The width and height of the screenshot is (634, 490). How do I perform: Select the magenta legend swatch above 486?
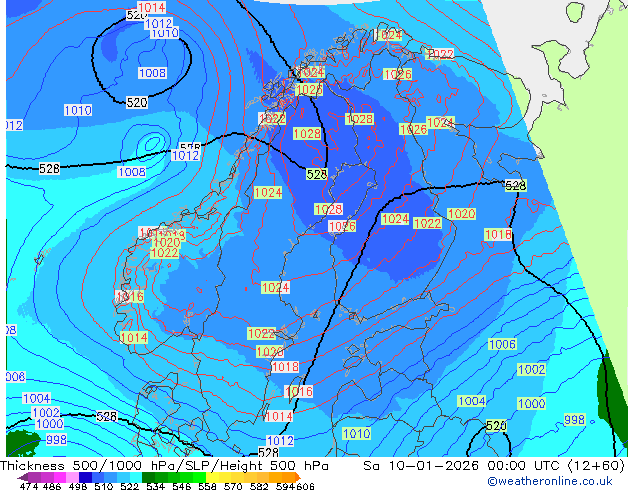coord(60,477)
